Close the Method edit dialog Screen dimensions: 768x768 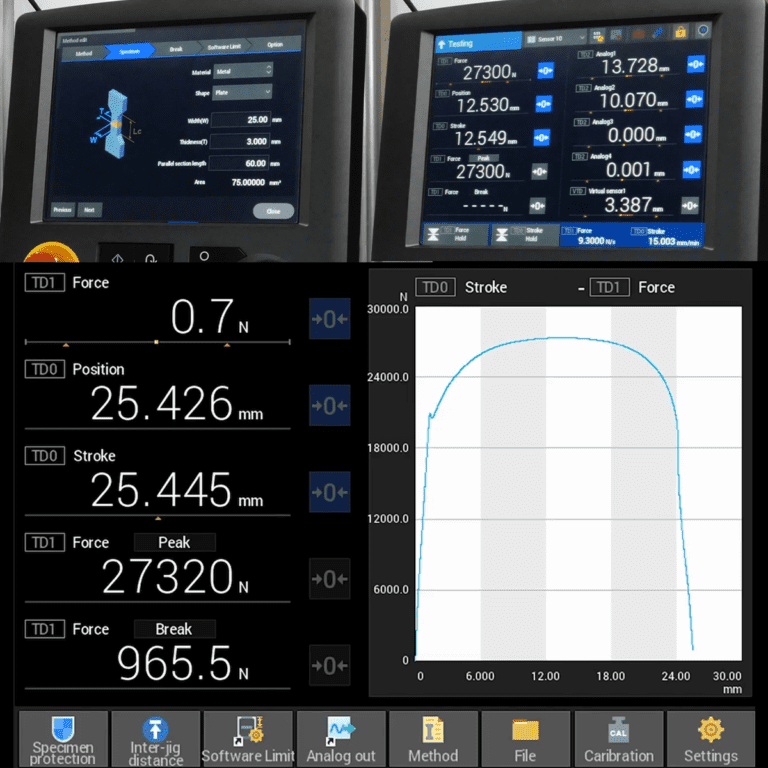coord(274,211)
